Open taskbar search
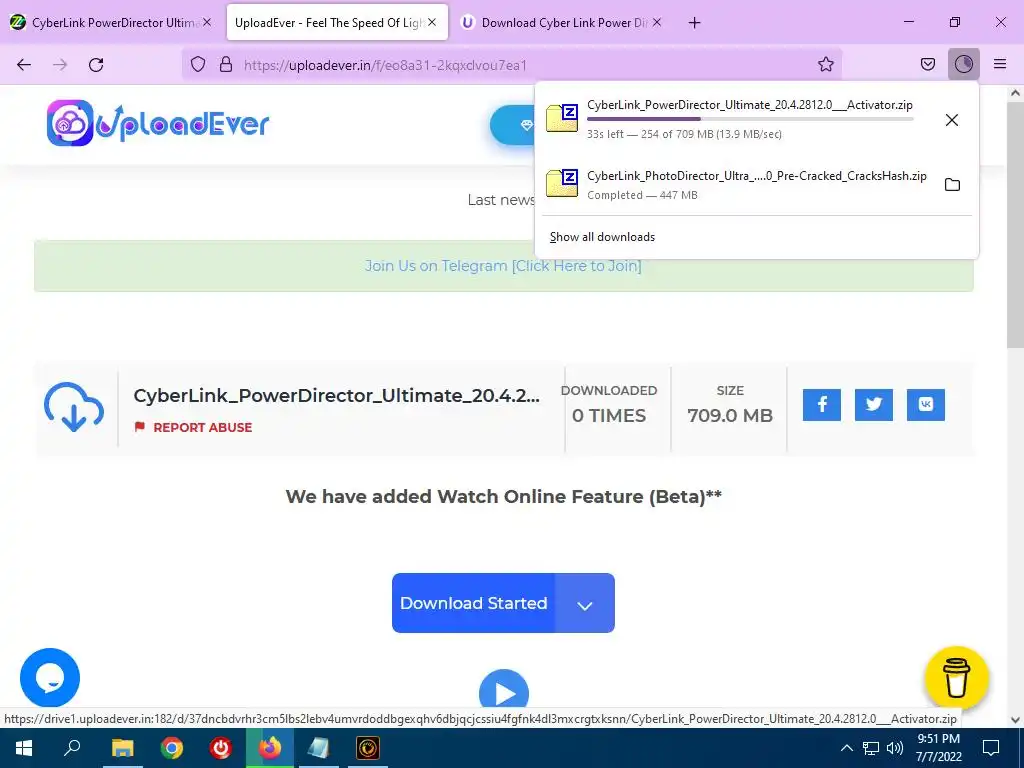This screenshot has height=768, width=1024. tap(72, 748)
